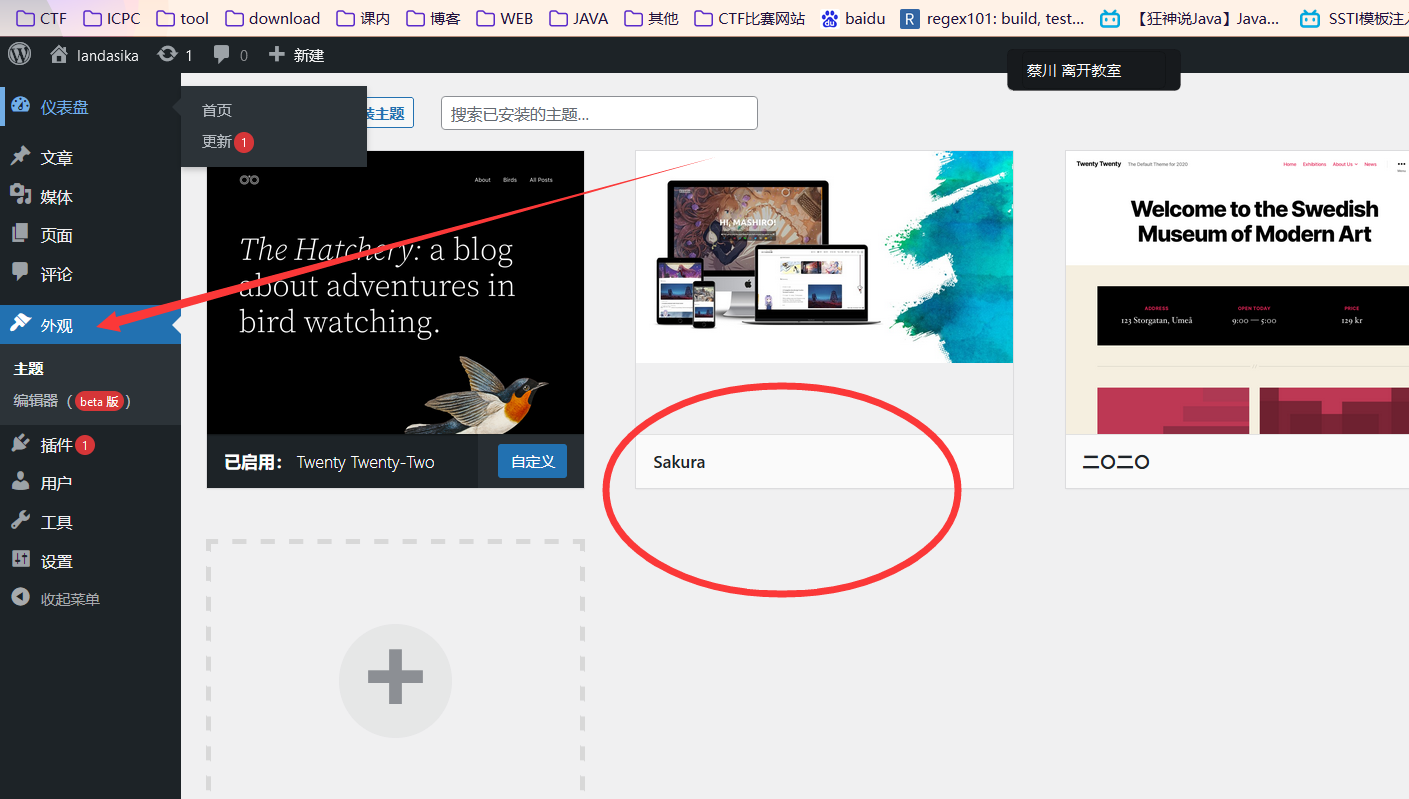The image size is (1409, 799).
Task: Open the 博客 bookmark folder
Action: [433, 18]
